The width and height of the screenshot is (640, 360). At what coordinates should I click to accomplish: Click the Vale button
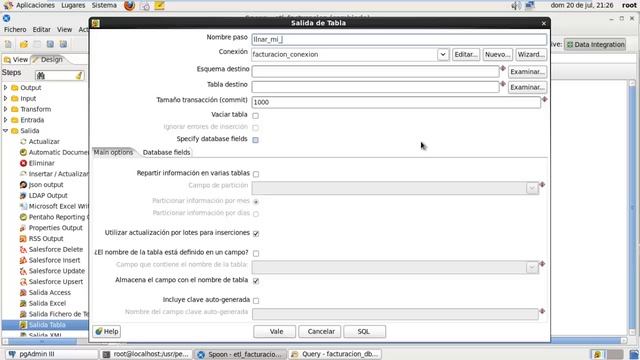click(274, 331)
